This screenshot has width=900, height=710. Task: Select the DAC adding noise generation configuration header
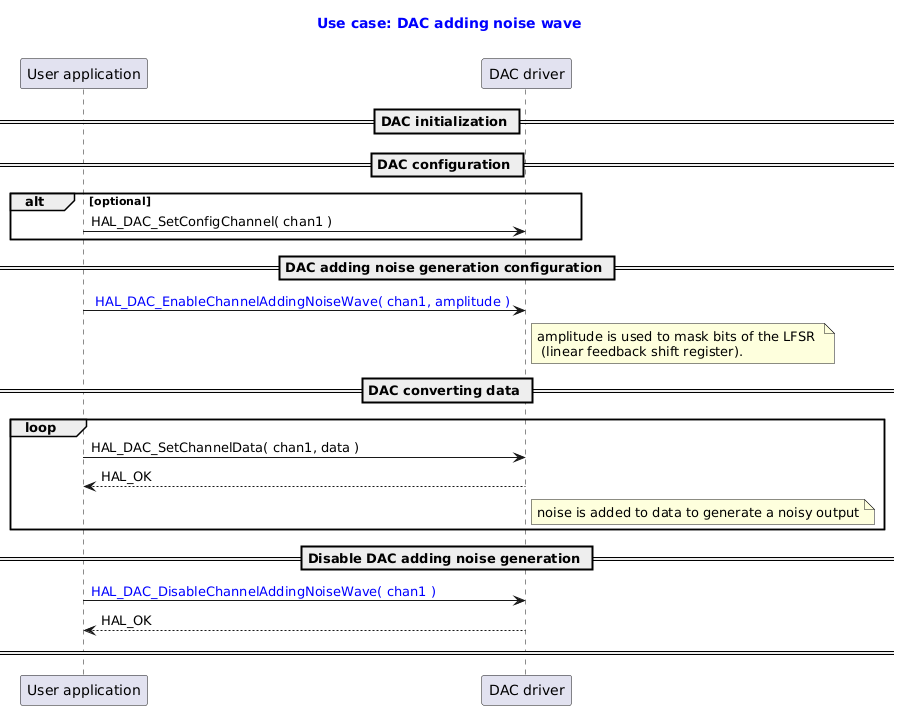pyautogui.click(x=446, y=267)
